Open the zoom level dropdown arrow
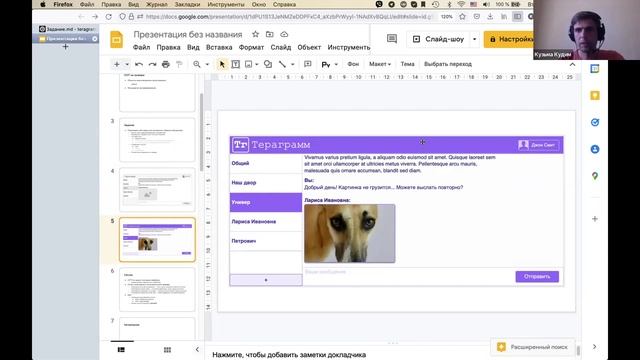This screenshot has width=640, height=360. [x=207, y=64]
